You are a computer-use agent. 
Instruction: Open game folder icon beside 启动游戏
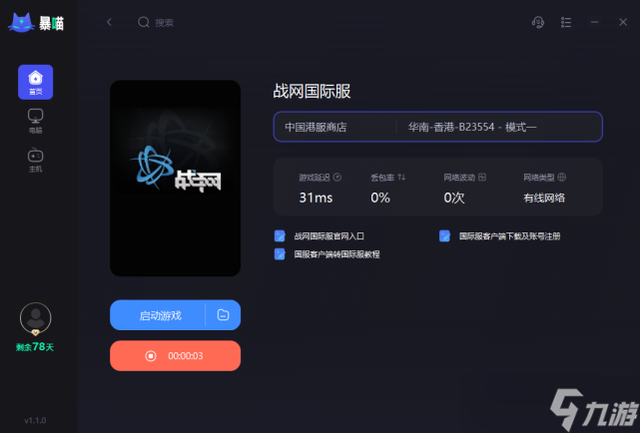tap(223, 315)
